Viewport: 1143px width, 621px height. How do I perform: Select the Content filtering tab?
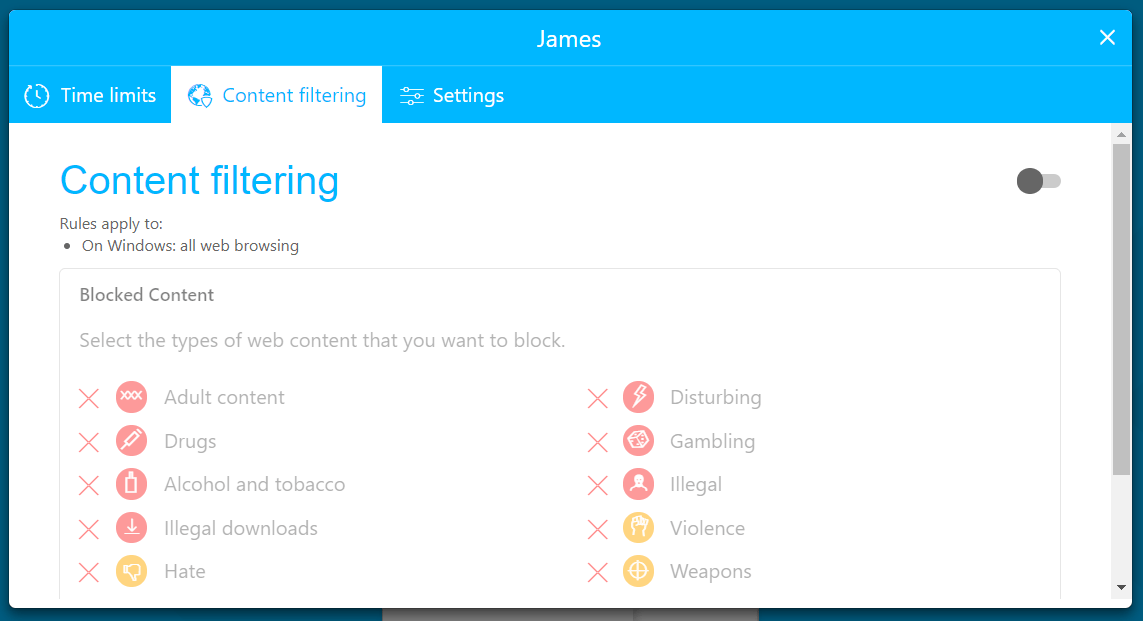click(x=277, y=95)
